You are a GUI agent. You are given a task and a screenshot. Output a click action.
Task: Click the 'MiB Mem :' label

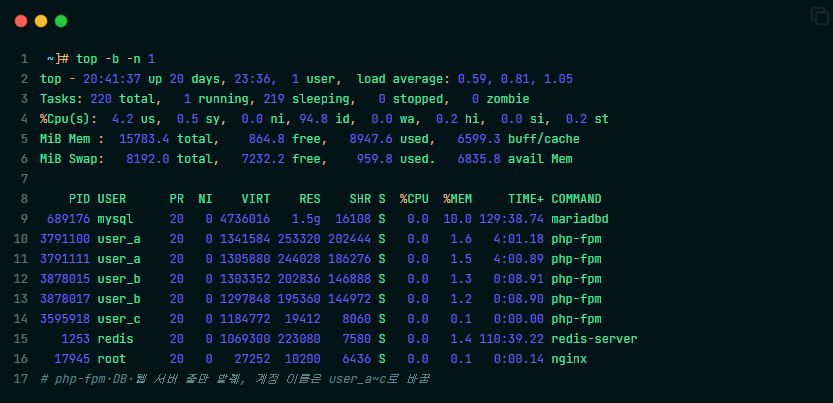(72, 139)
